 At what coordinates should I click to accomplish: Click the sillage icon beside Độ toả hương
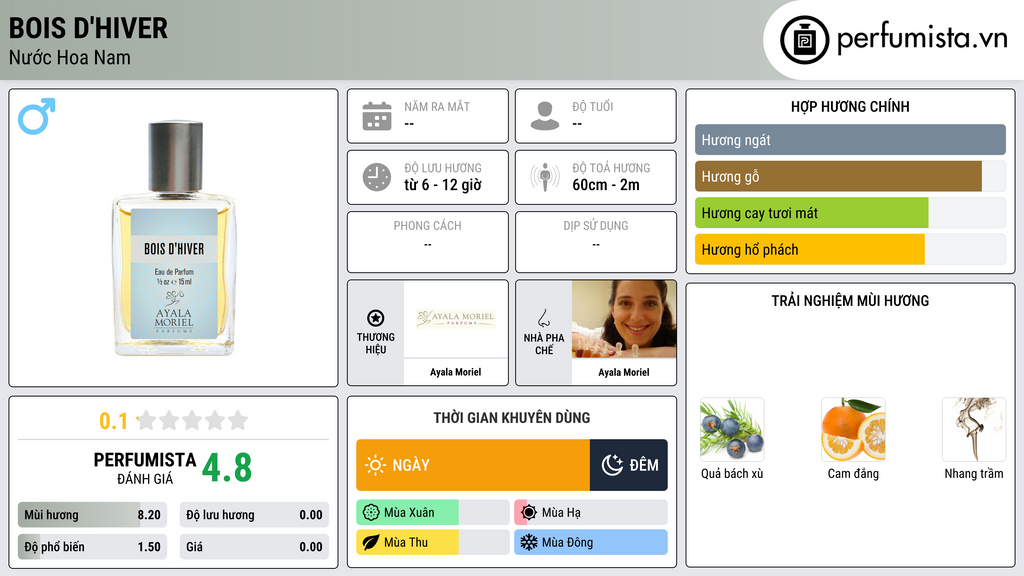coord(545,177)
